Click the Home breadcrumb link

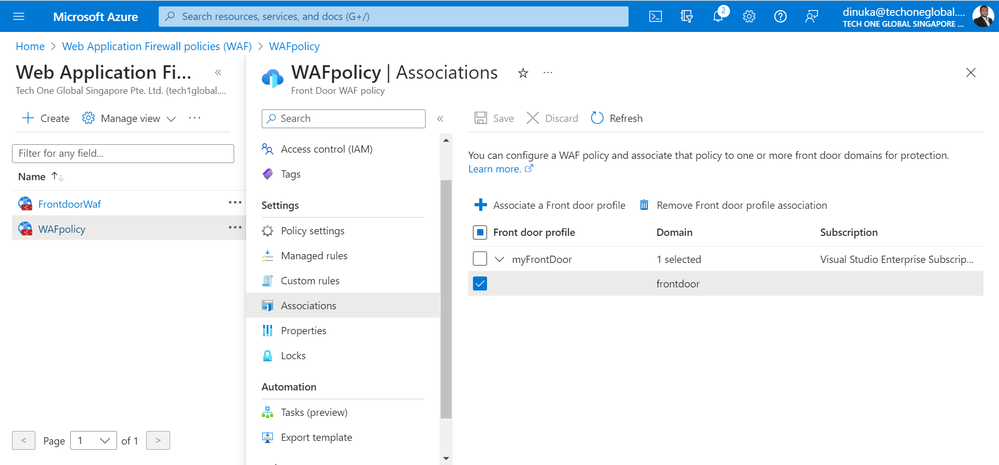click(x=31, y=46)
